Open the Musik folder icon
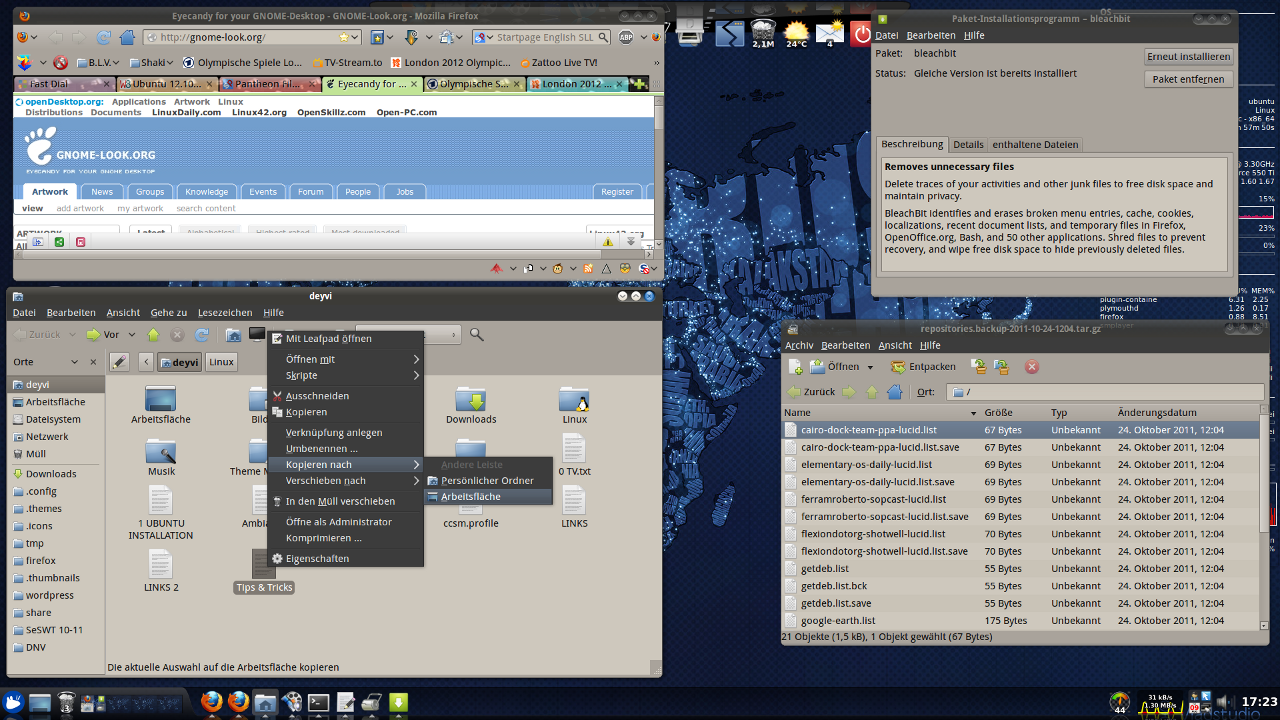The width and height of the screenshot is (1280, 720). pos(161,452)
